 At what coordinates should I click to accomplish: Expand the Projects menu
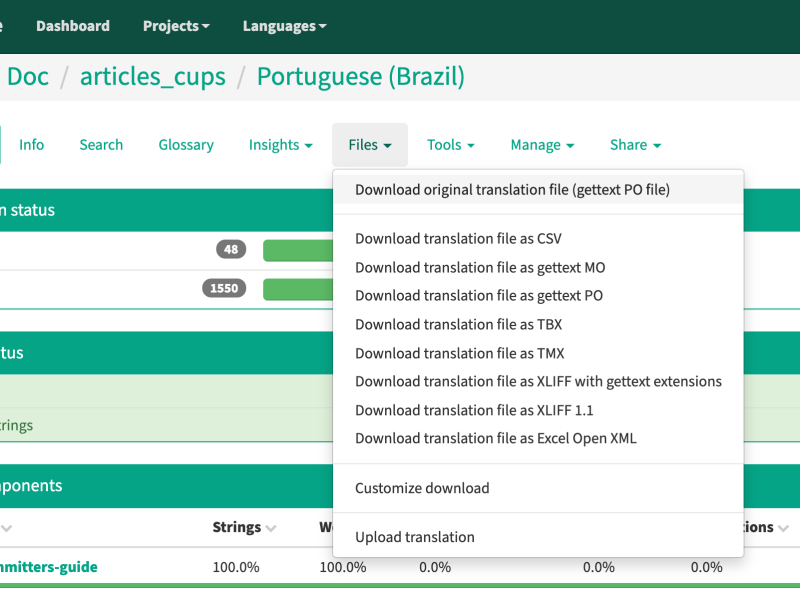176,26
